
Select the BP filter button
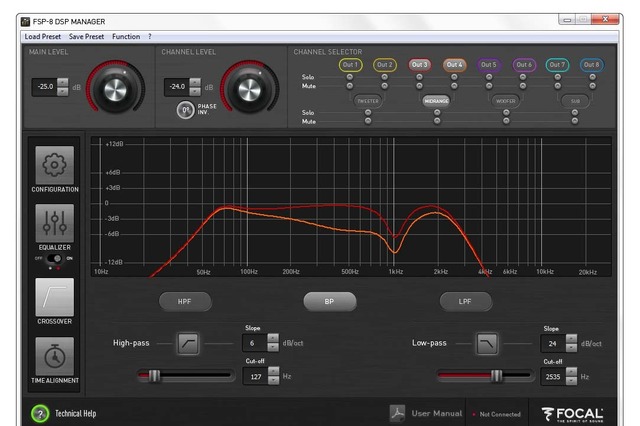(329, 300)
